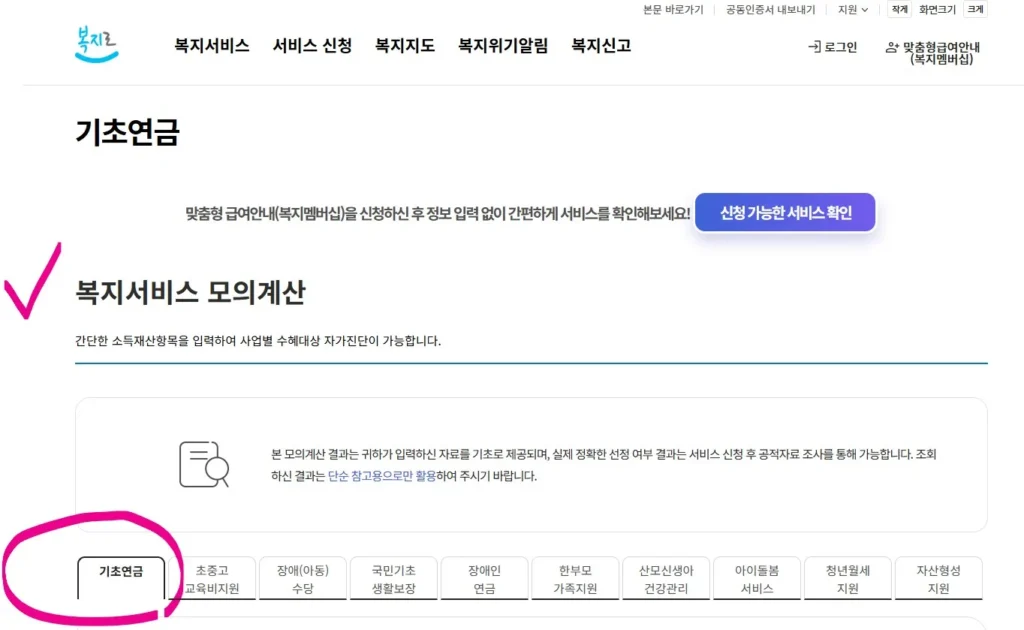Viewport: 1024px width, 630px height.
Task: Open the 복지지도 menu
Action: (404, 44)
